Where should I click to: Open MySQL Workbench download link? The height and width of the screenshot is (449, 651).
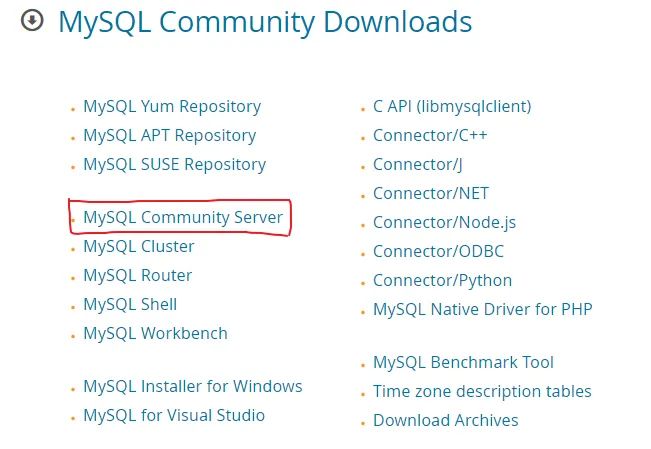tap(156, 334)
